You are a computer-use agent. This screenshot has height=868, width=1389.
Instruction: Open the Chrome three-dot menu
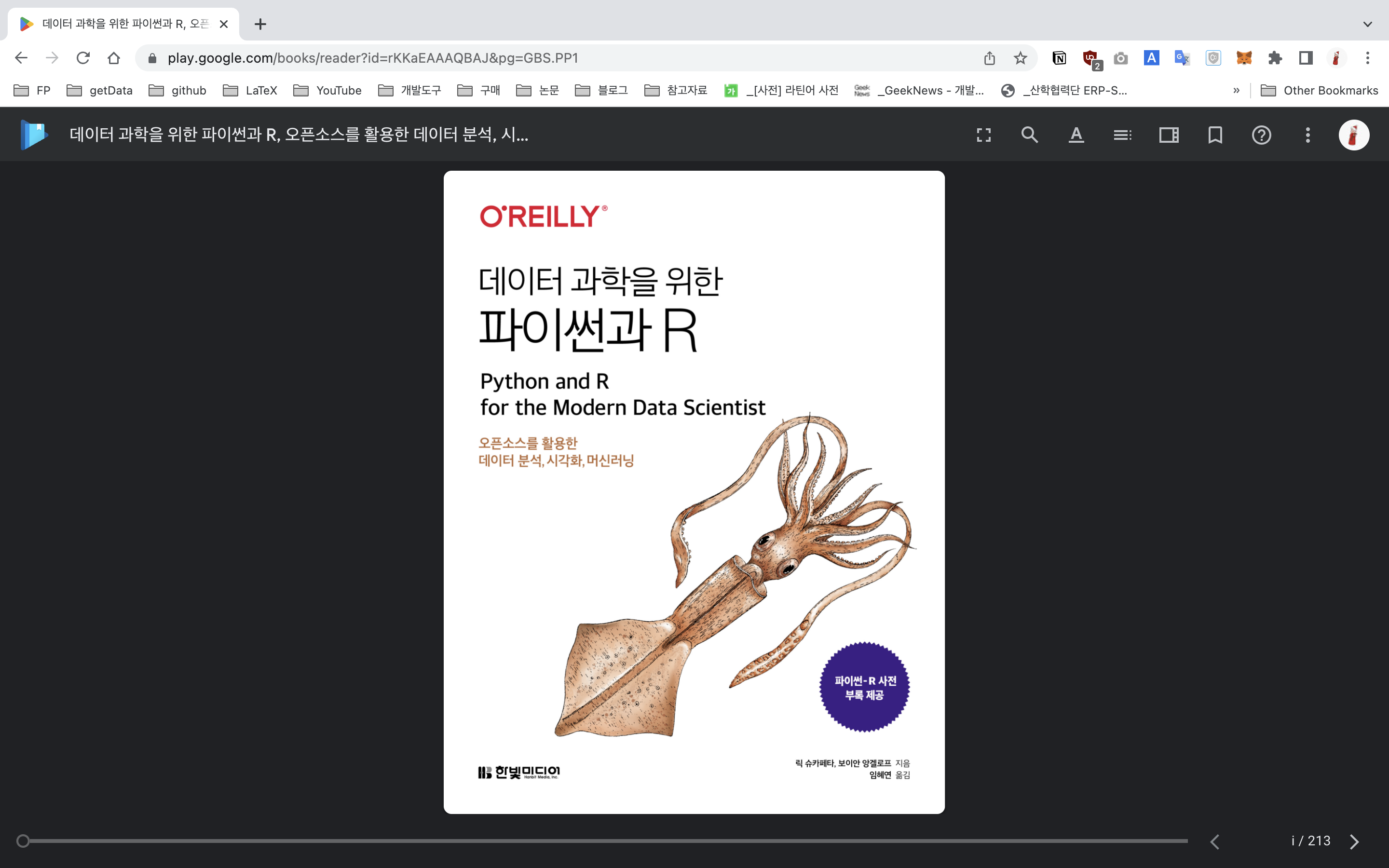(1368, 58)
